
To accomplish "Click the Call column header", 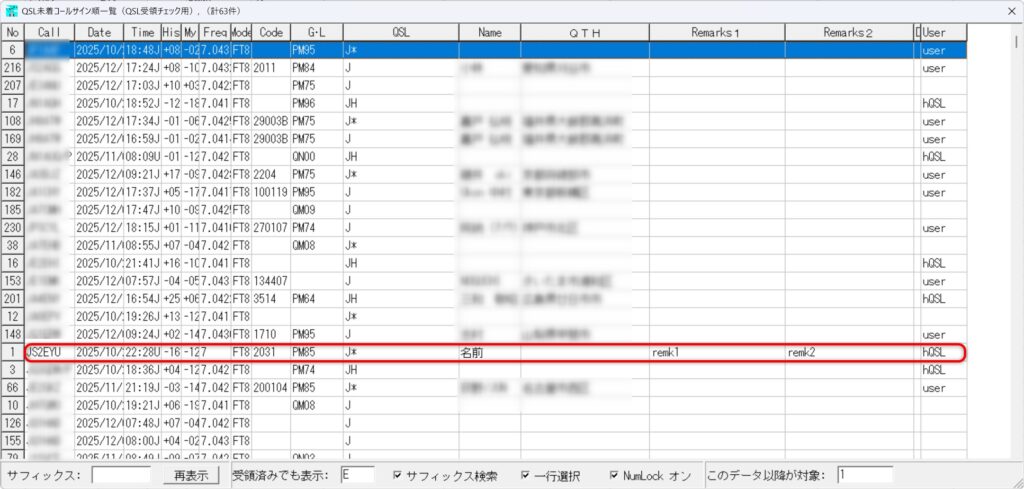I will pyautogui.click(x=50, y=33).
